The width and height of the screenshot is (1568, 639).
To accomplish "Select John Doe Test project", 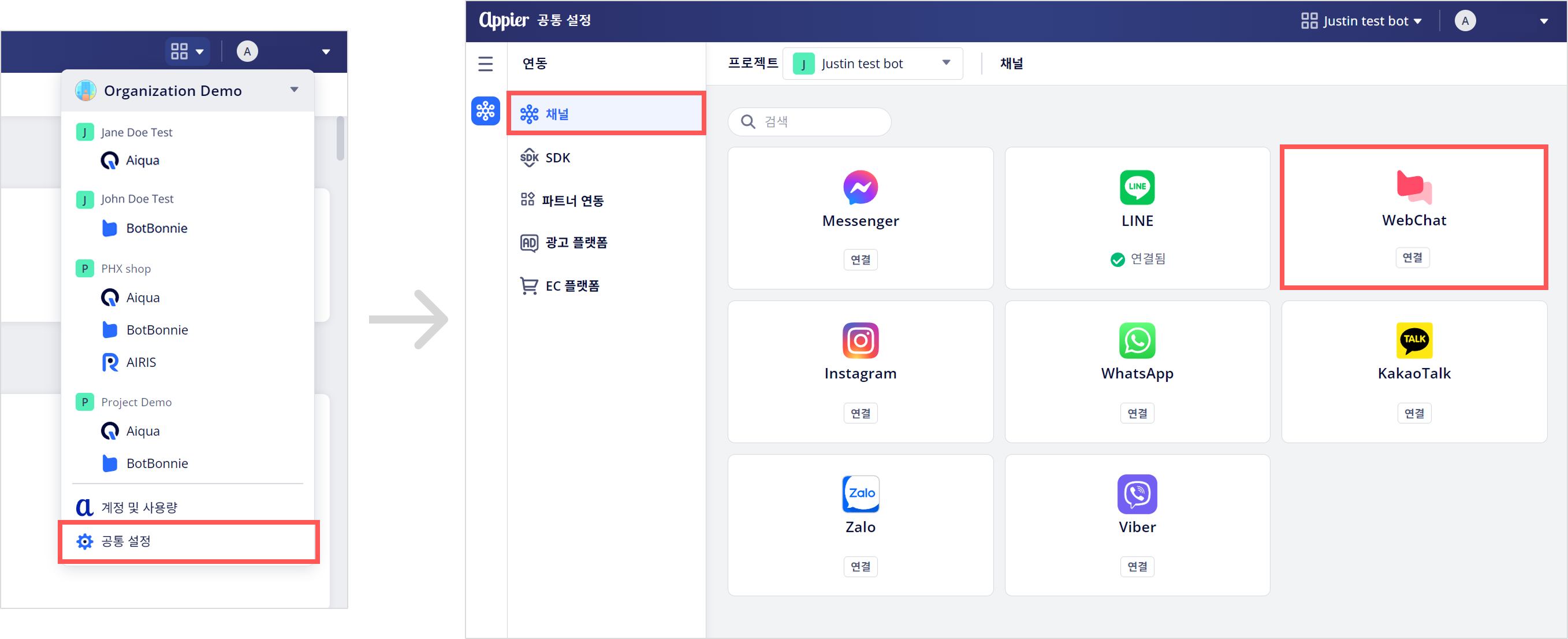I will click(125, 199).
